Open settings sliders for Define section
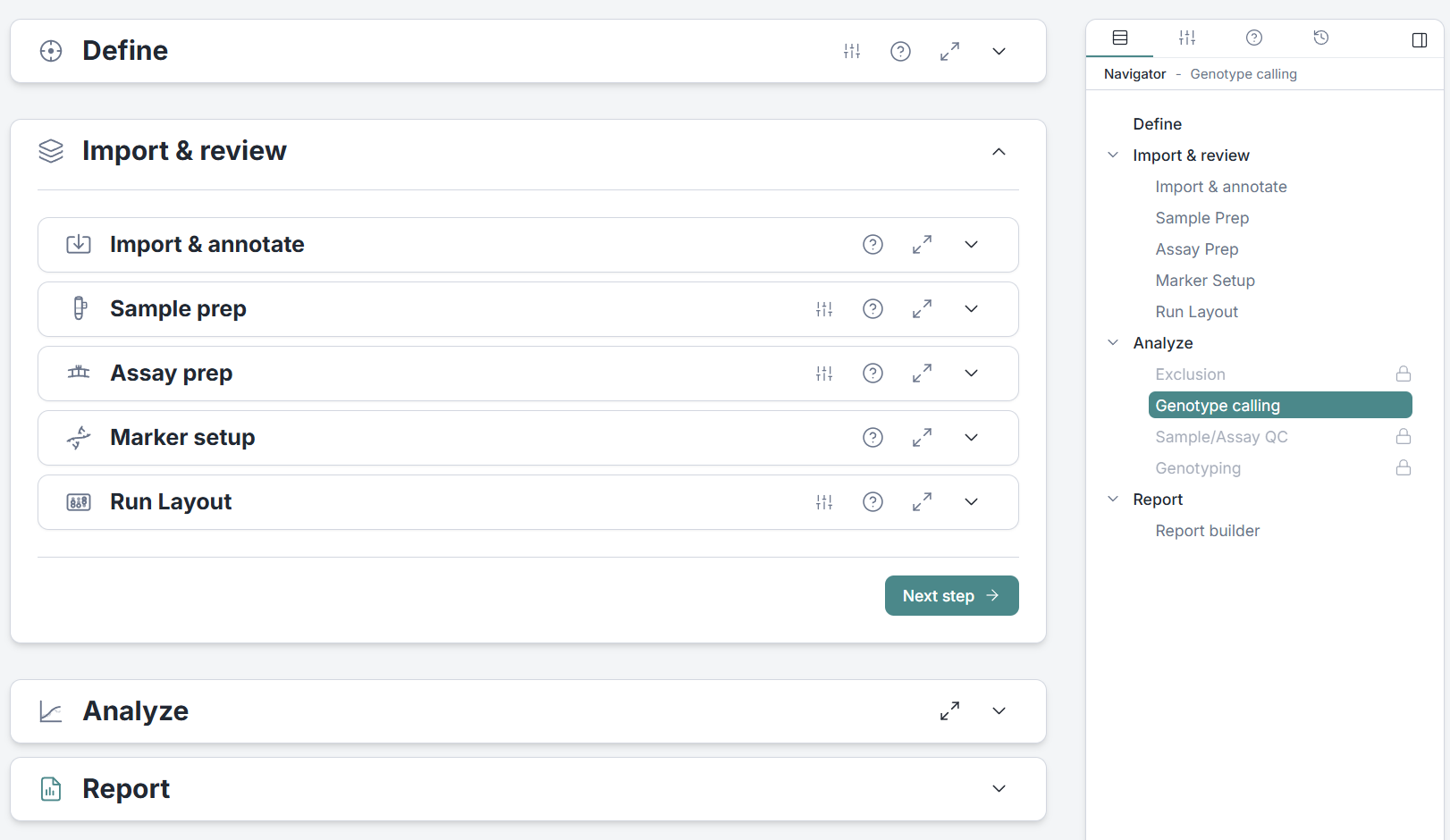The height and width of the screenshot is (840, 1450). tap(852, 51)
